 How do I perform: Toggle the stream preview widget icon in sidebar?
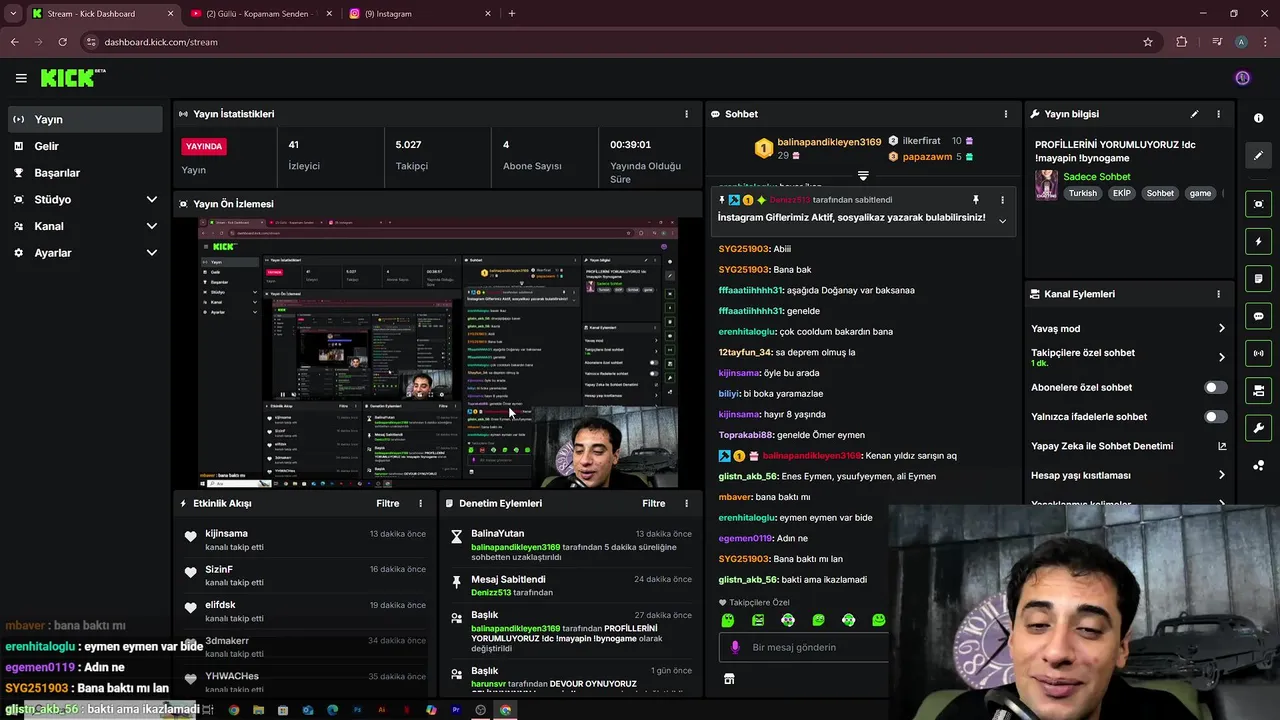pyautogui.click(x=1258, y=204)
